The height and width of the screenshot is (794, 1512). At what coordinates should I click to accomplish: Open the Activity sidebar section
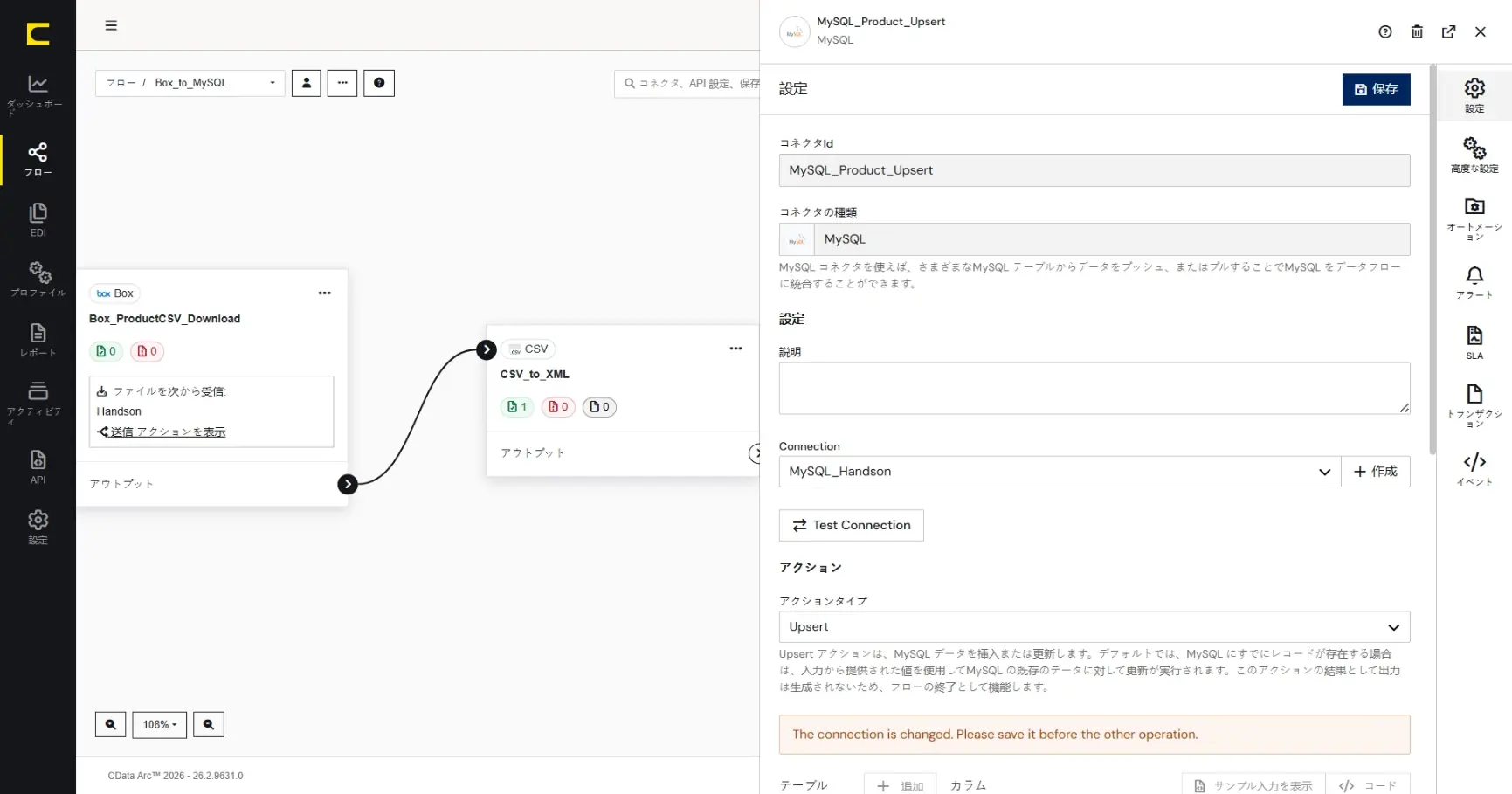pyautogui.click(x=38, y=402)
